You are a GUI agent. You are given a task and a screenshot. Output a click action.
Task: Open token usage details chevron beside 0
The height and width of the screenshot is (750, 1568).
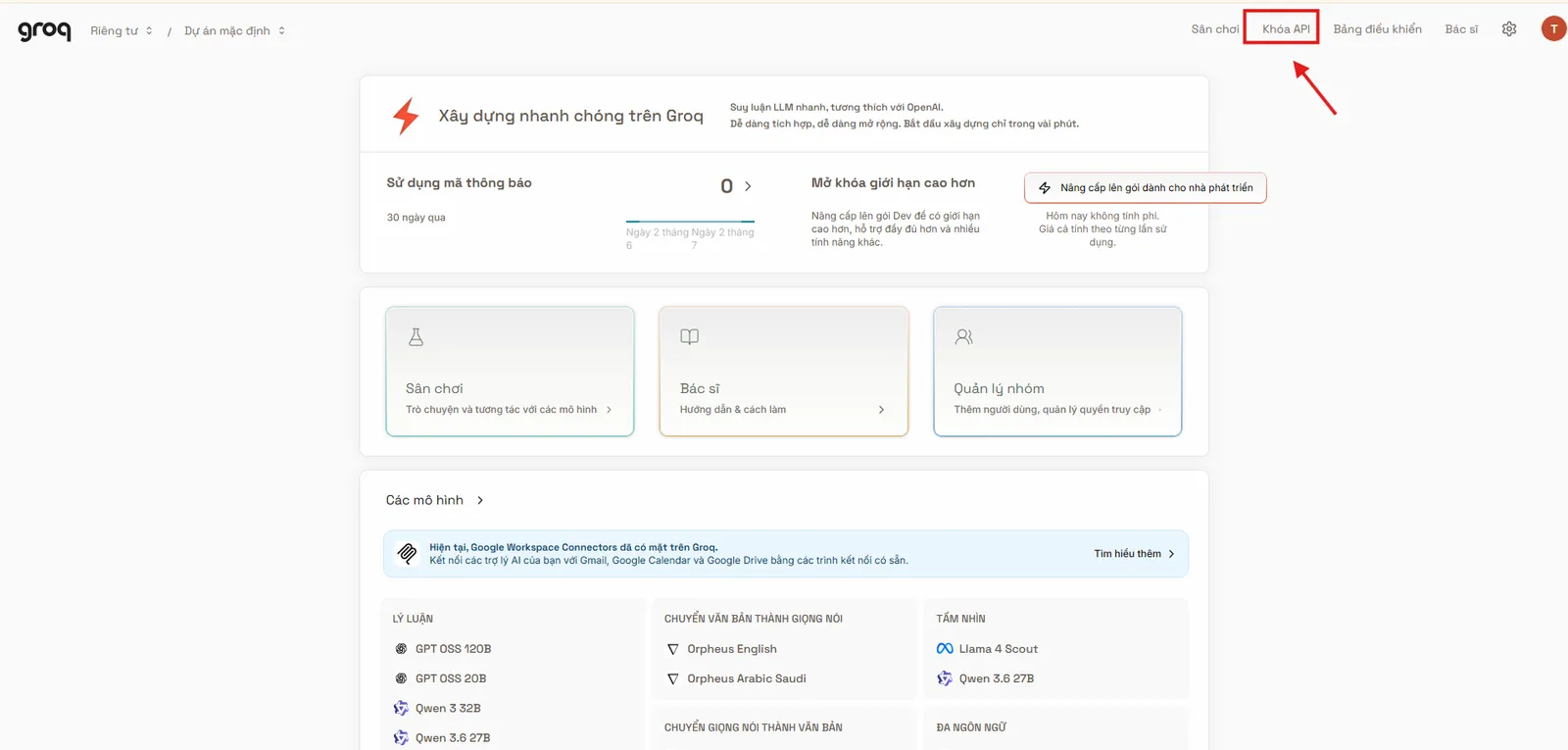pos(748,186)
